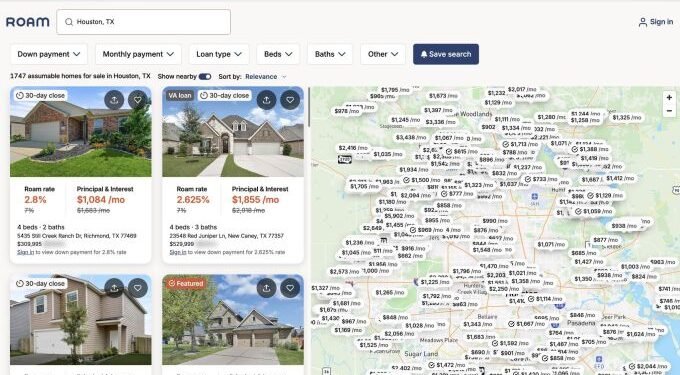Image resolution: width=680 pixels, height=375 pixels.
Task: Click address 5435 Still Creek Ranch Dr
Action: (77, 236)
